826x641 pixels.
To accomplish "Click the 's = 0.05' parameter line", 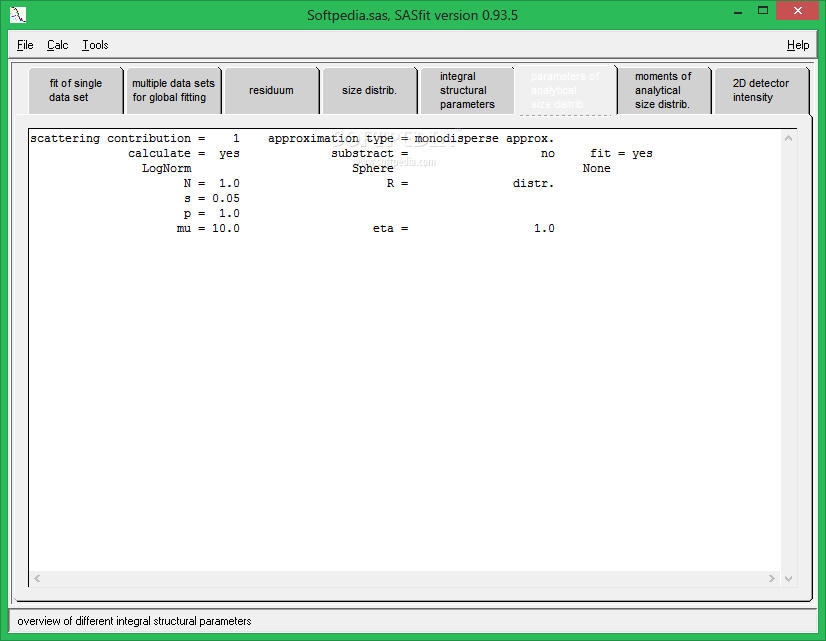I will tap(212, 198).
